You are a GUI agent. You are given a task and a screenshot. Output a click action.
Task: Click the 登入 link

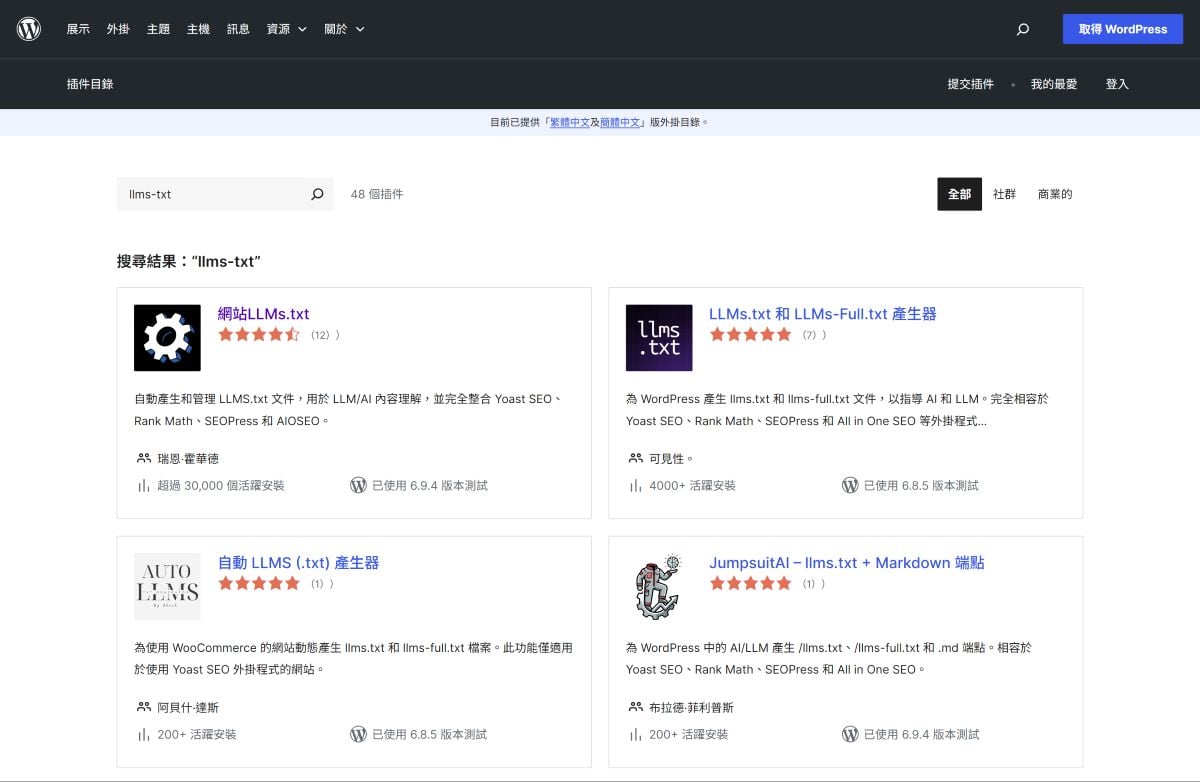(1117, 84)
